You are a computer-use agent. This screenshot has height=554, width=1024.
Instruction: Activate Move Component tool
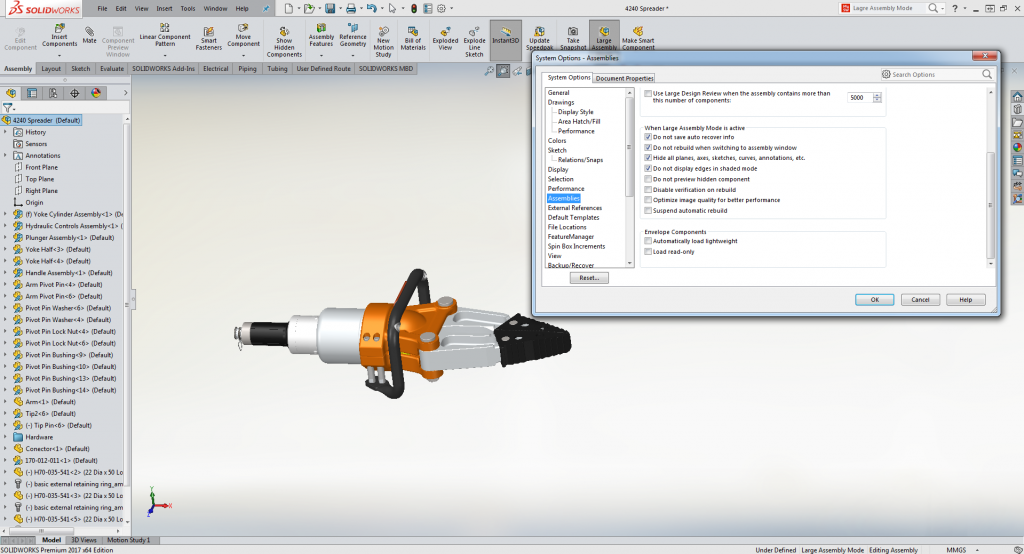[243, 36]
